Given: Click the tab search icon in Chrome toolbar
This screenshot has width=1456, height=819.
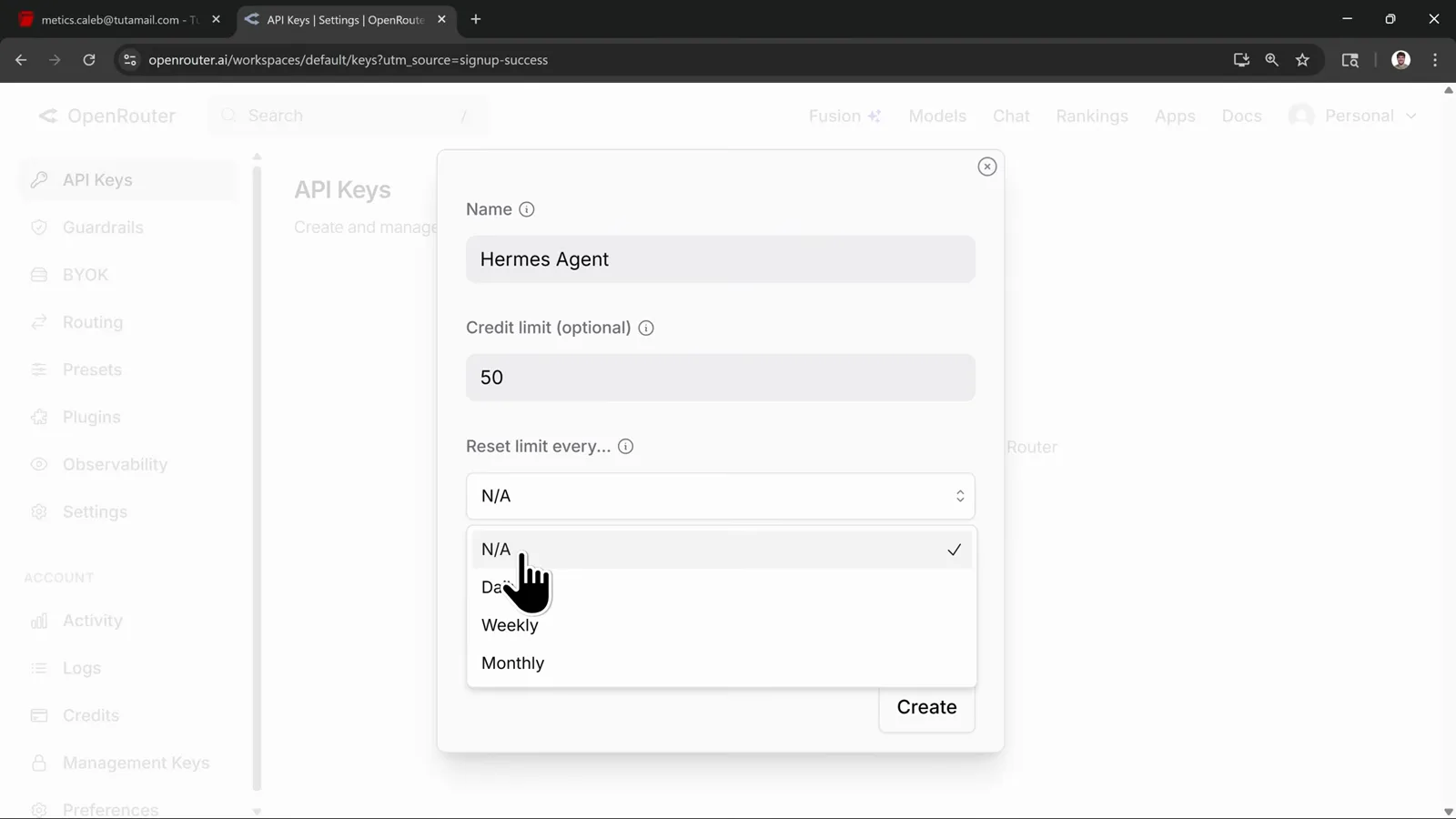Looking at the screenshot, I should pos(1350,60).
